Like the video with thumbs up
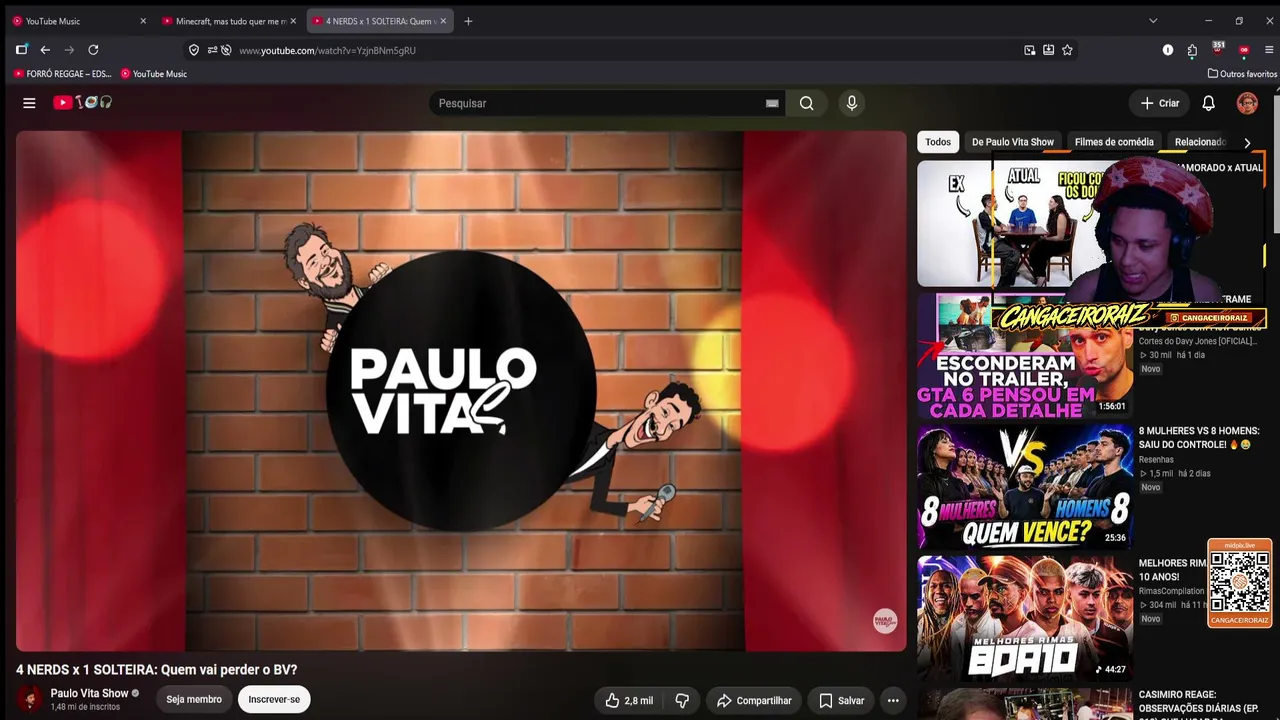Screen dimensions: 1280x720 coord(628,701)
